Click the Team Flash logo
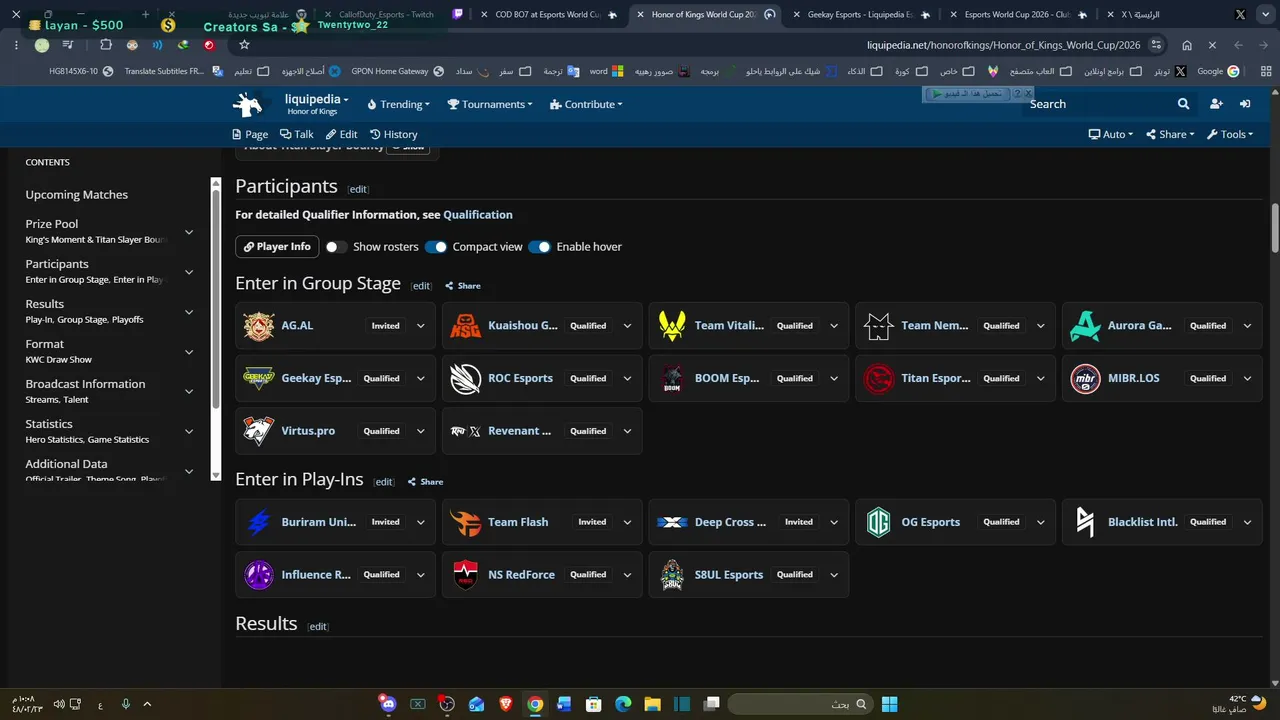Screen dimensions: 1280x720 coord(466,522)
